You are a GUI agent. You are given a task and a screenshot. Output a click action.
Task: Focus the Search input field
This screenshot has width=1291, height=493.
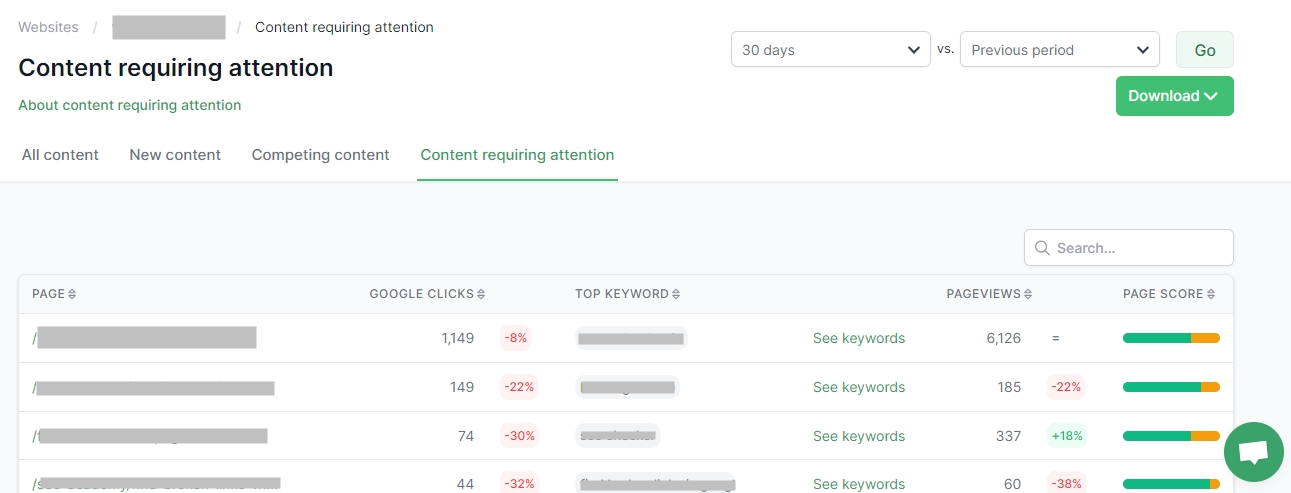tap(1140, 248)
